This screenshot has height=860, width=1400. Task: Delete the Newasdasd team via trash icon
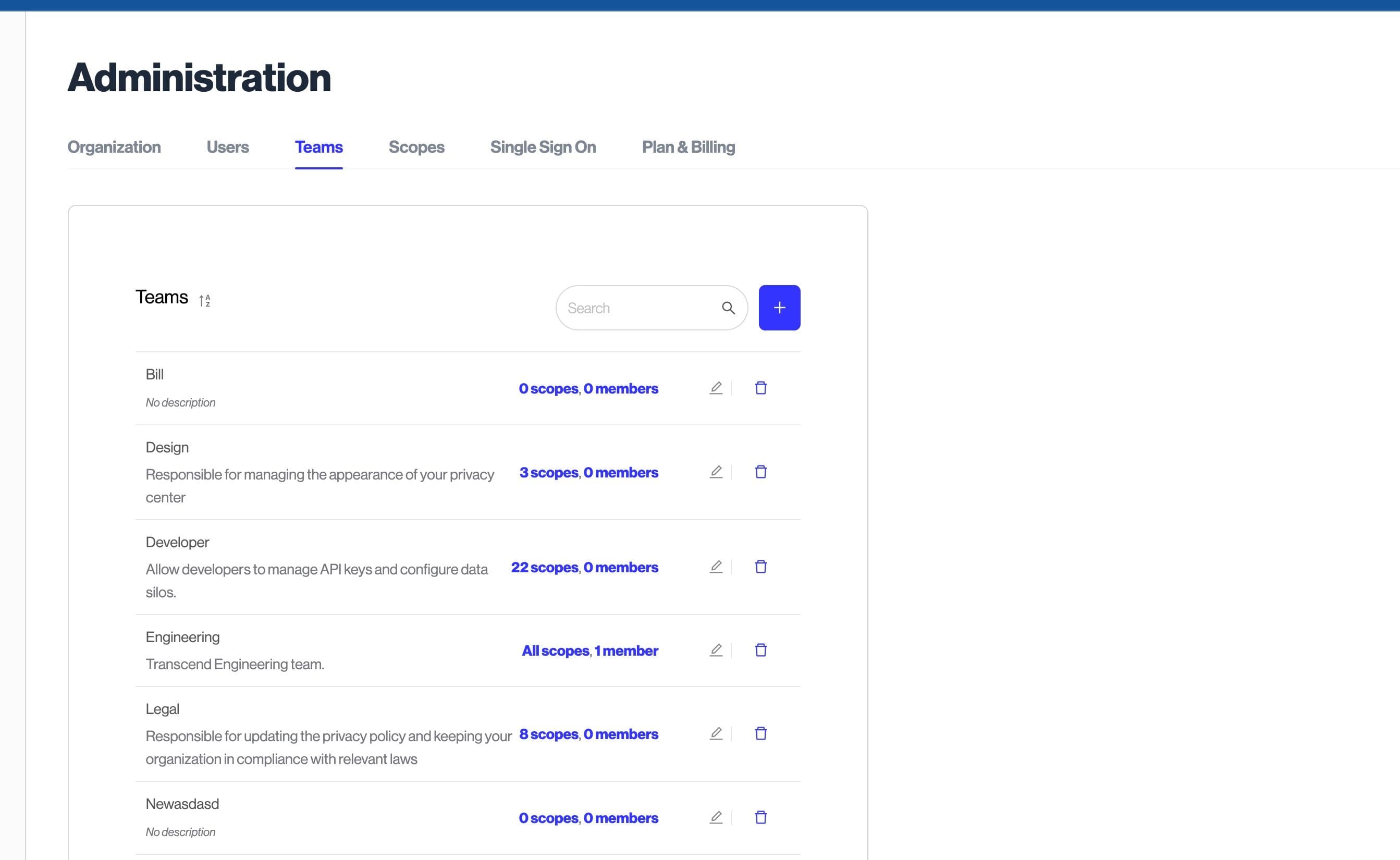760,817
